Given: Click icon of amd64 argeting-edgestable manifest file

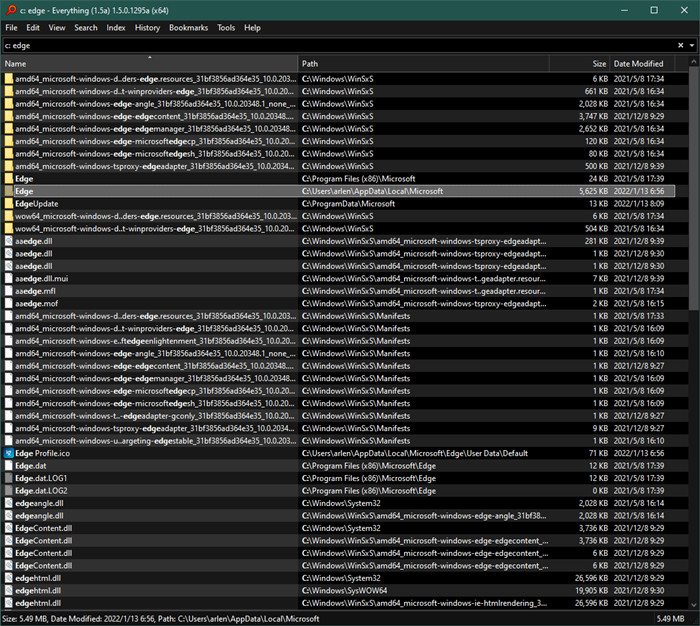Looking at the screenshot, I should pos(9,441).
